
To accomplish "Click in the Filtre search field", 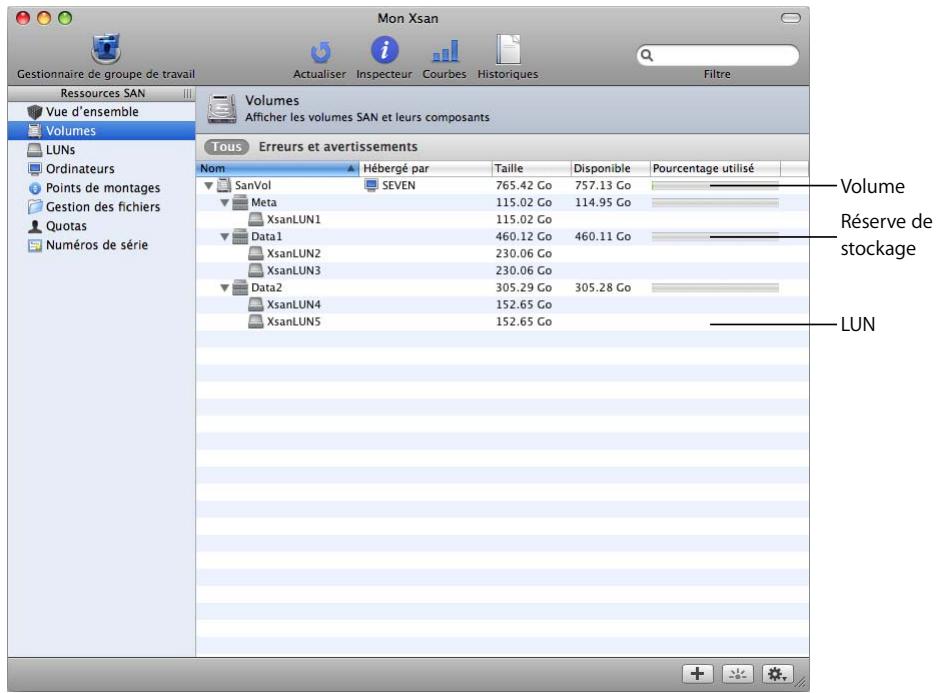I will click(x=718, y=56).
